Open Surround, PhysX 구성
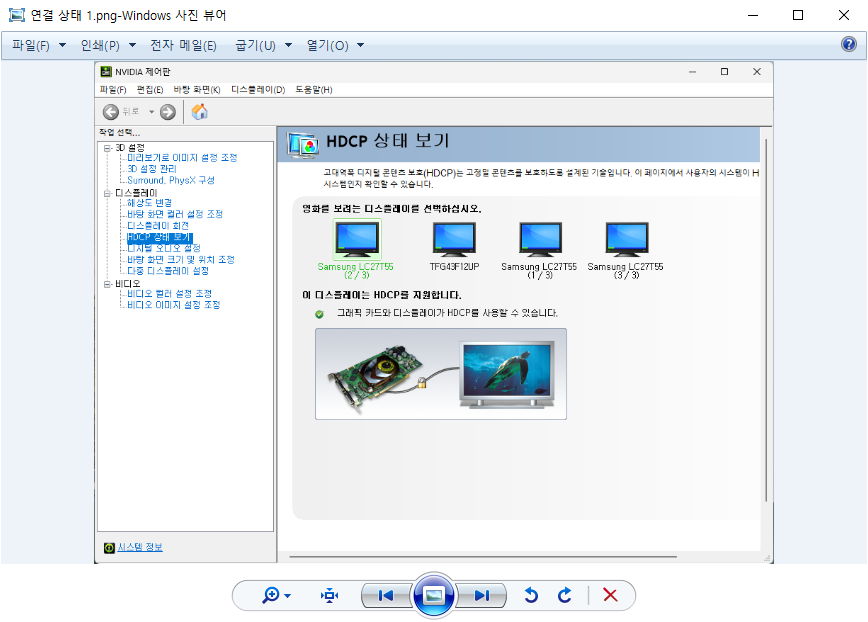The width and height of the screenshot is (868, 622). [x=171, y=180]
